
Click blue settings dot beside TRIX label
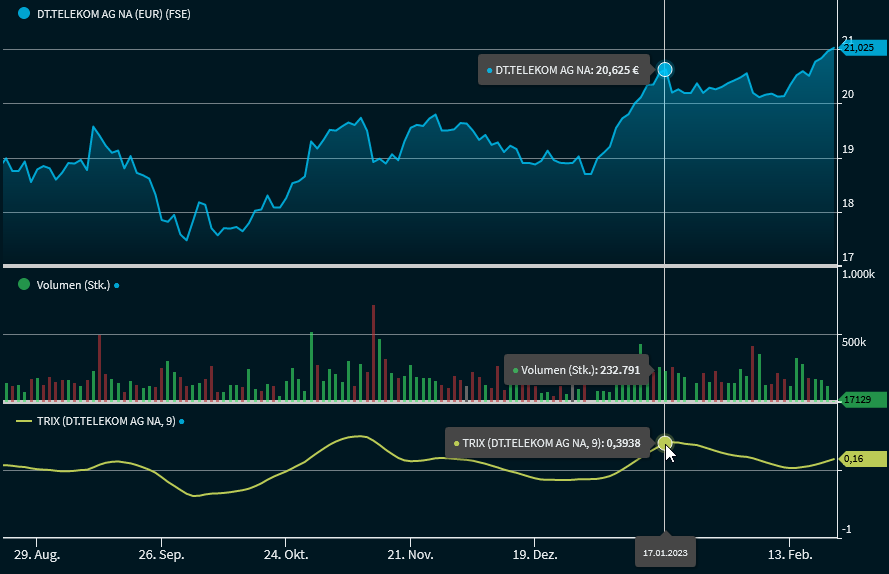pos(182,422)
